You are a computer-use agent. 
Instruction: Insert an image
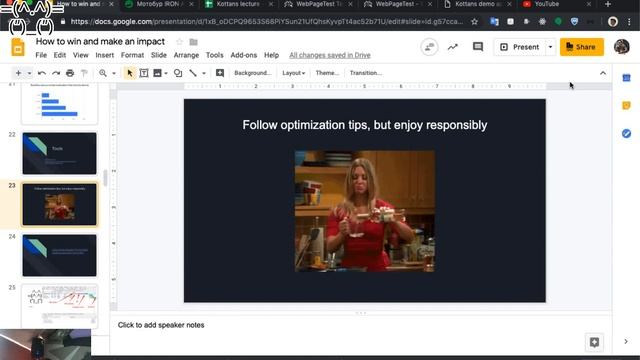(158, 73)
